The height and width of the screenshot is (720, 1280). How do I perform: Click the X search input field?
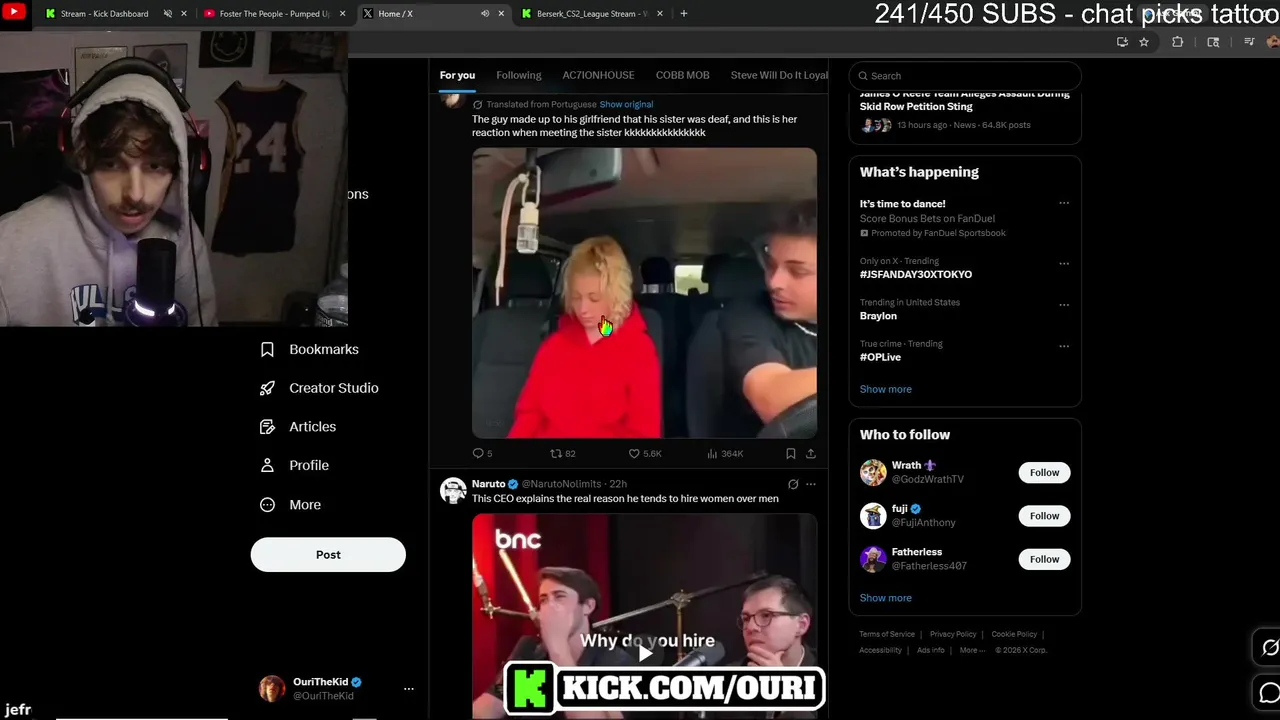(x=965, y=76)
